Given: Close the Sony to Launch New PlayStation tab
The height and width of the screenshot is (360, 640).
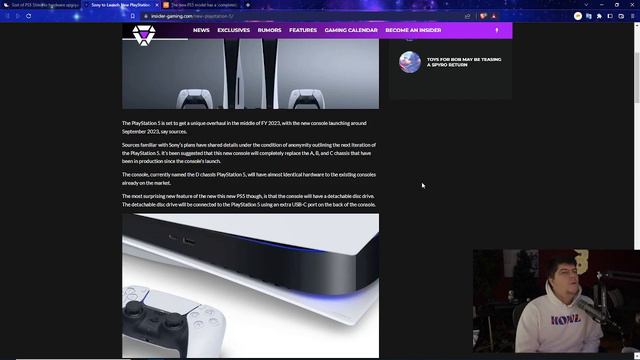Looking at the screenshot, I should (x=157, y=5).
